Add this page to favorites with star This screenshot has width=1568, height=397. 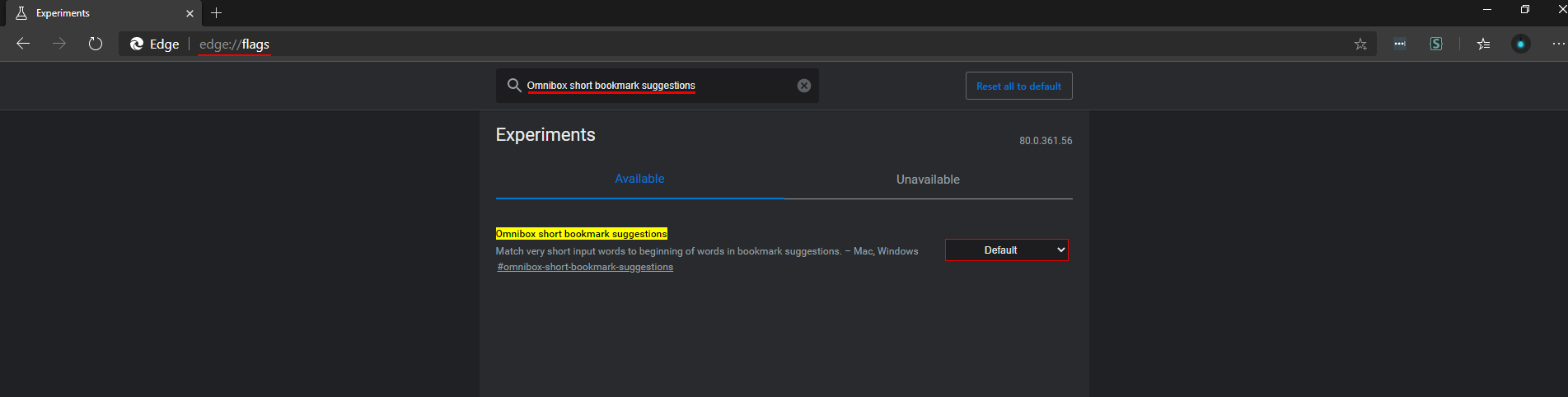[x=1360, y=44]
